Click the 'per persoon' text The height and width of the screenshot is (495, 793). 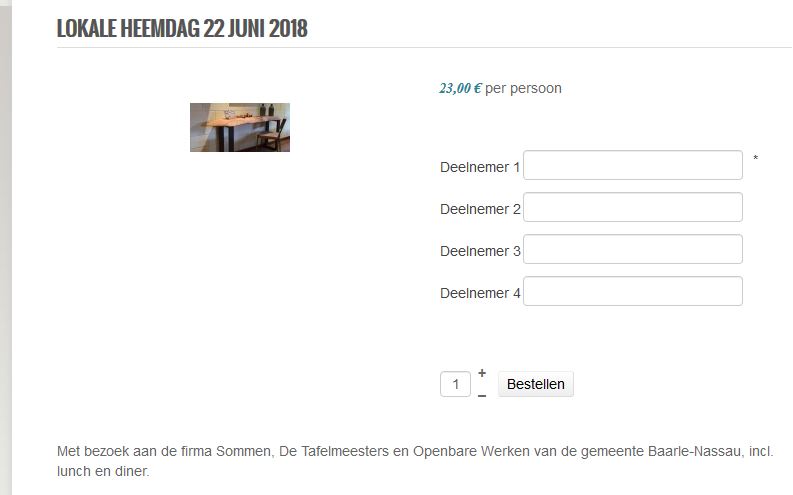click(x=523, y=88)
